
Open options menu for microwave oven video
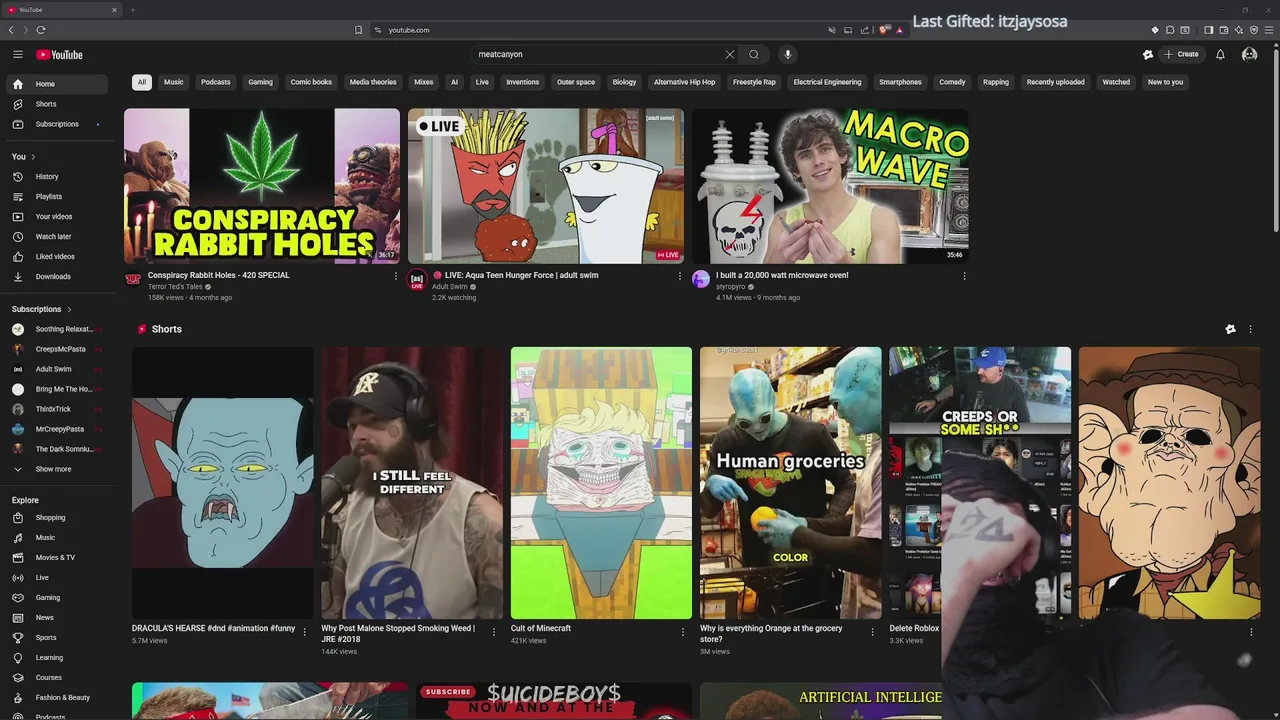(964, 276)
